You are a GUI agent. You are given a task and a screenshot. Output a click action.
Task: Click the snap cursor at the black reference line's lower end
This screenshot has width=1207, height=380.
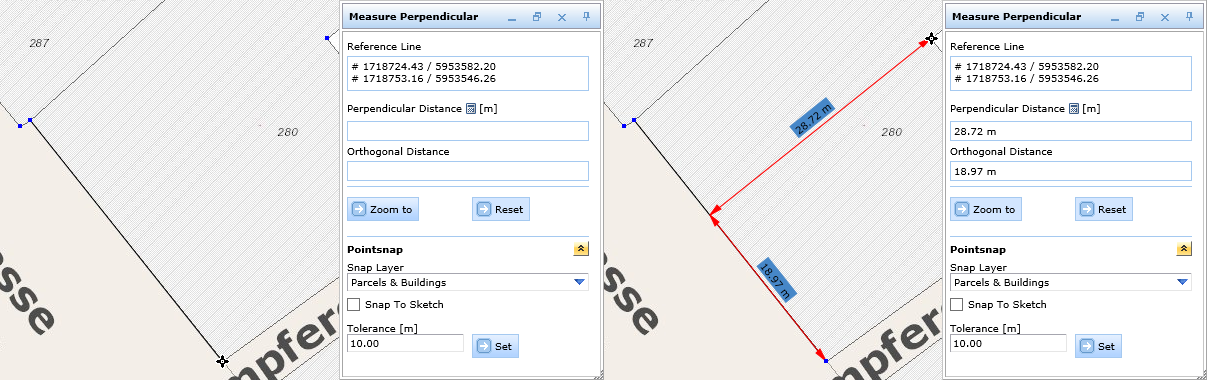pos(222,361)
